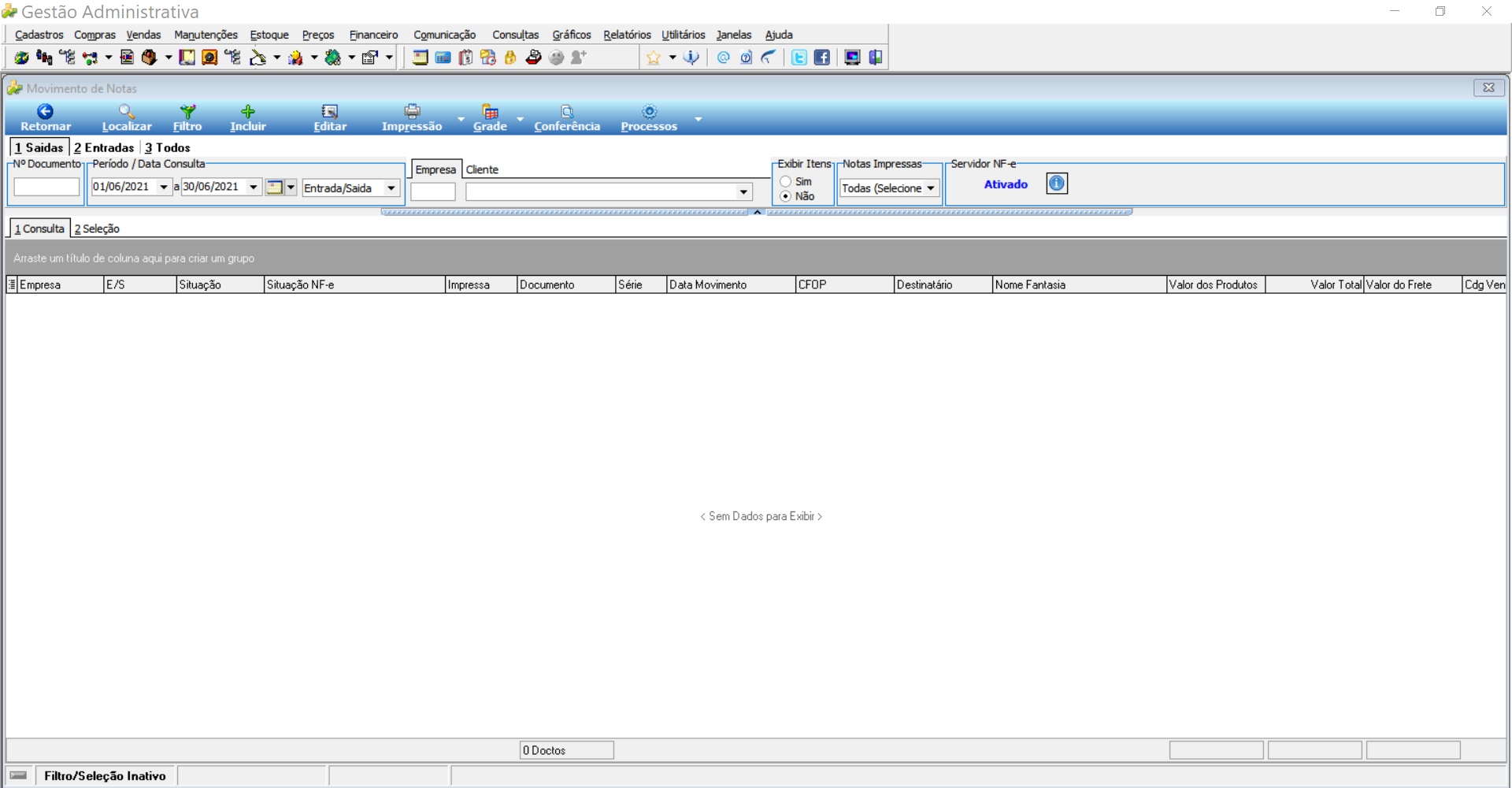
Task: Add a note with Incluir plus icon
Action: click(x=248, y=112)
